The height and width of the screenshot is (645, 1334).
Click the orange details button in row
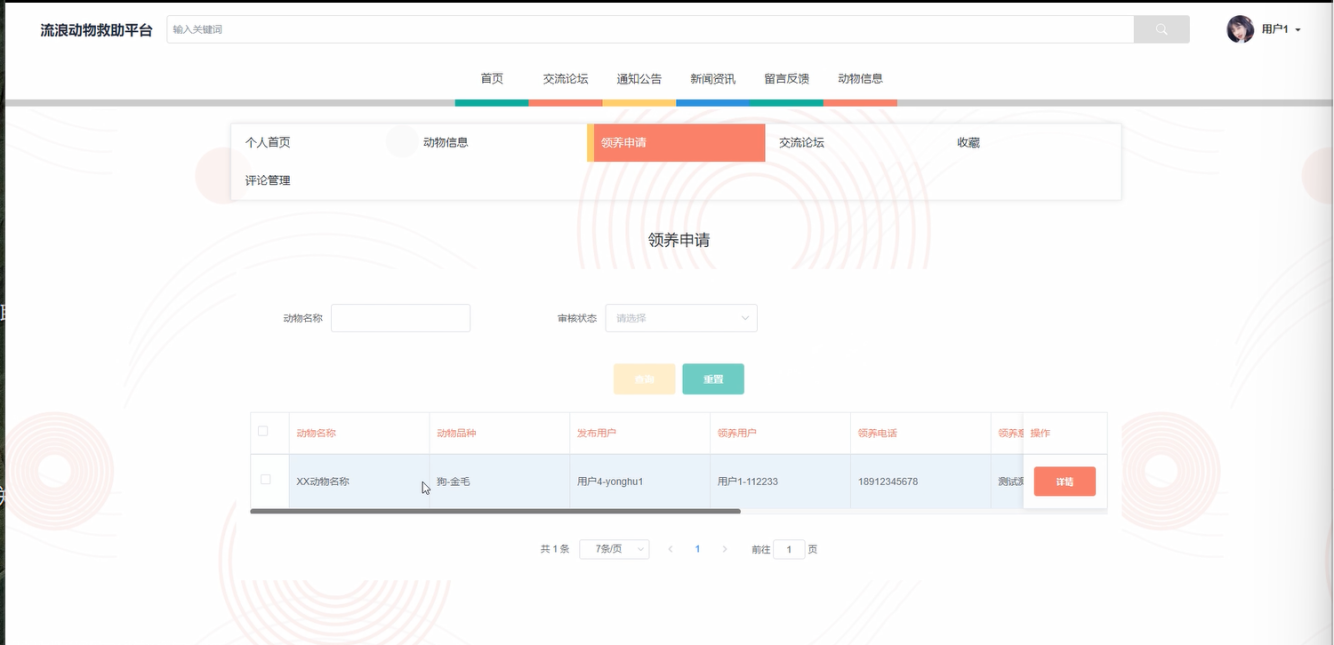point(1064,481)
